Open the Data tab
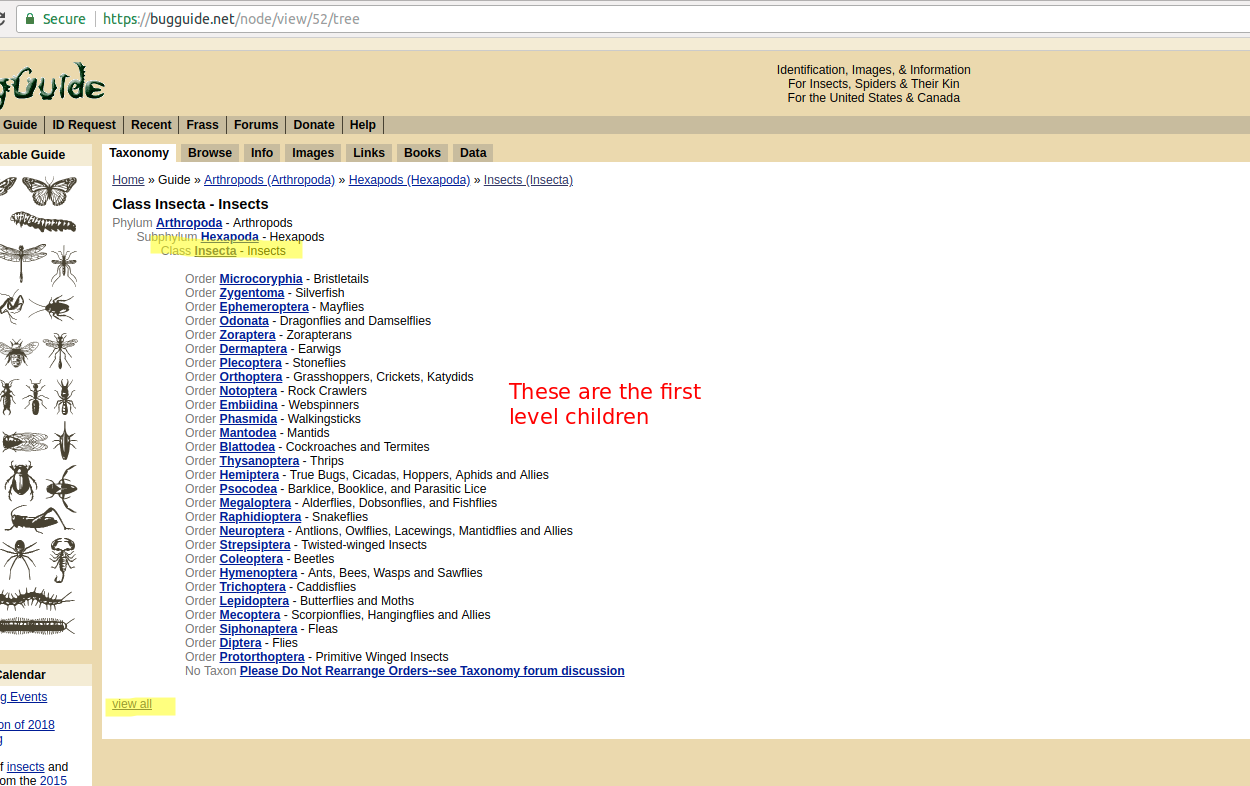The image size is (1250, 786). [x=472, y=152]
